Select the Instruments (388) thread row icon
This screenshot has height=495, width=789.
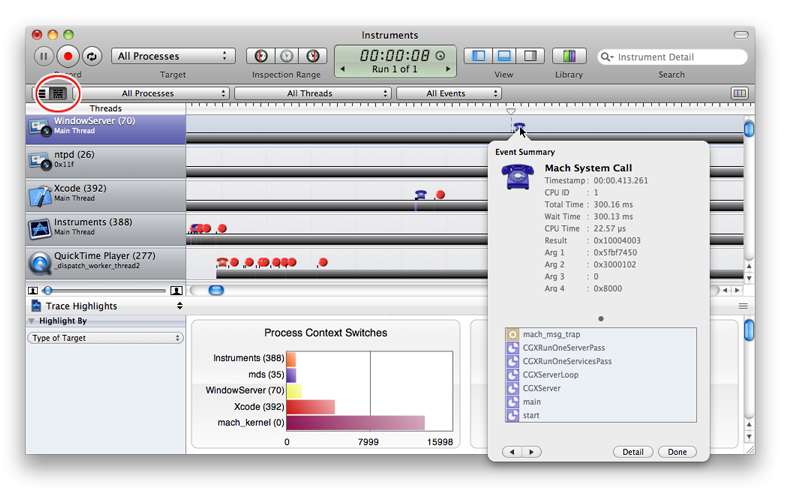[x=40, y=227]
